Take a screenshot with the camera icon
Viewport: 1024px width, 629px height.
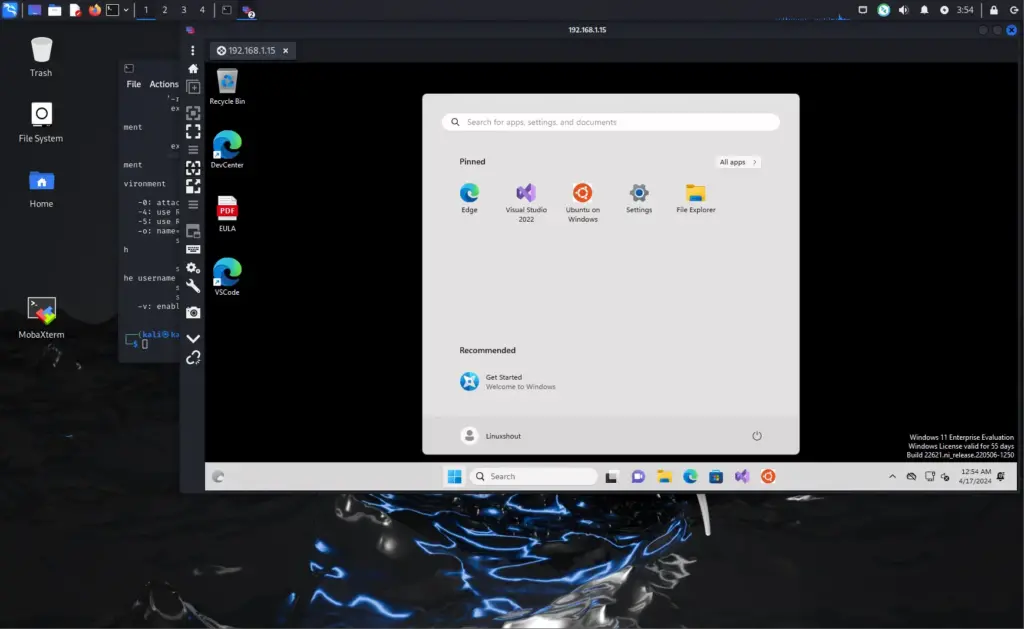pos(193,313)
